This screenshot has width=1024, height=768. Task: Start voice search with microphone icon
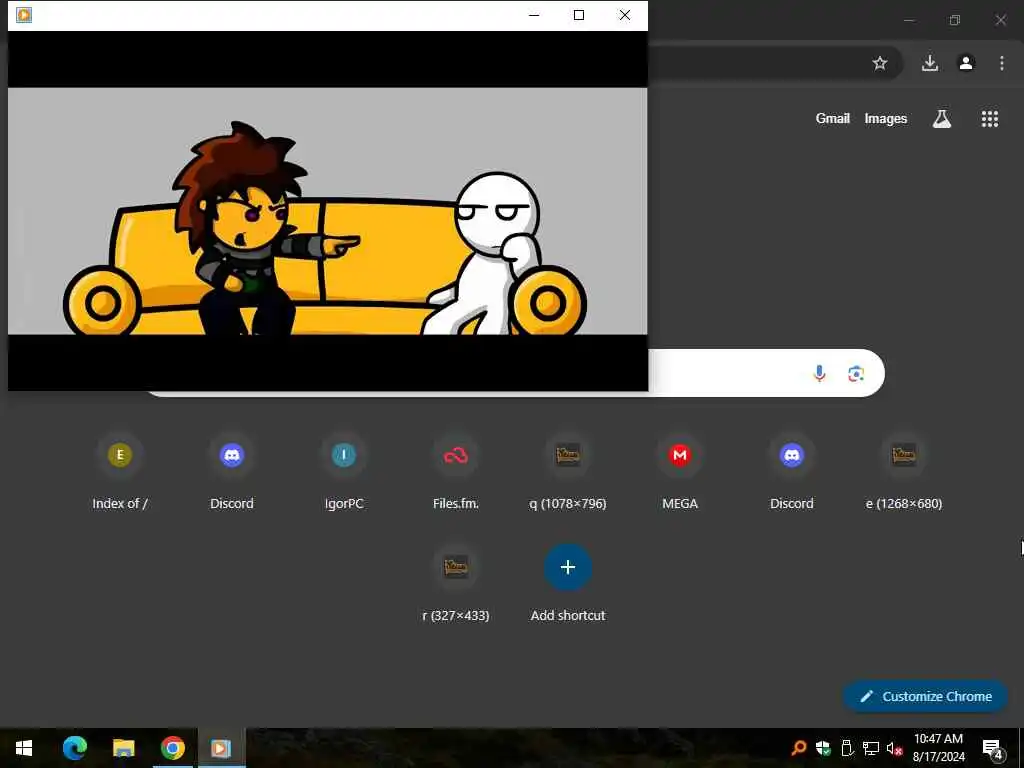pos(819,373)
